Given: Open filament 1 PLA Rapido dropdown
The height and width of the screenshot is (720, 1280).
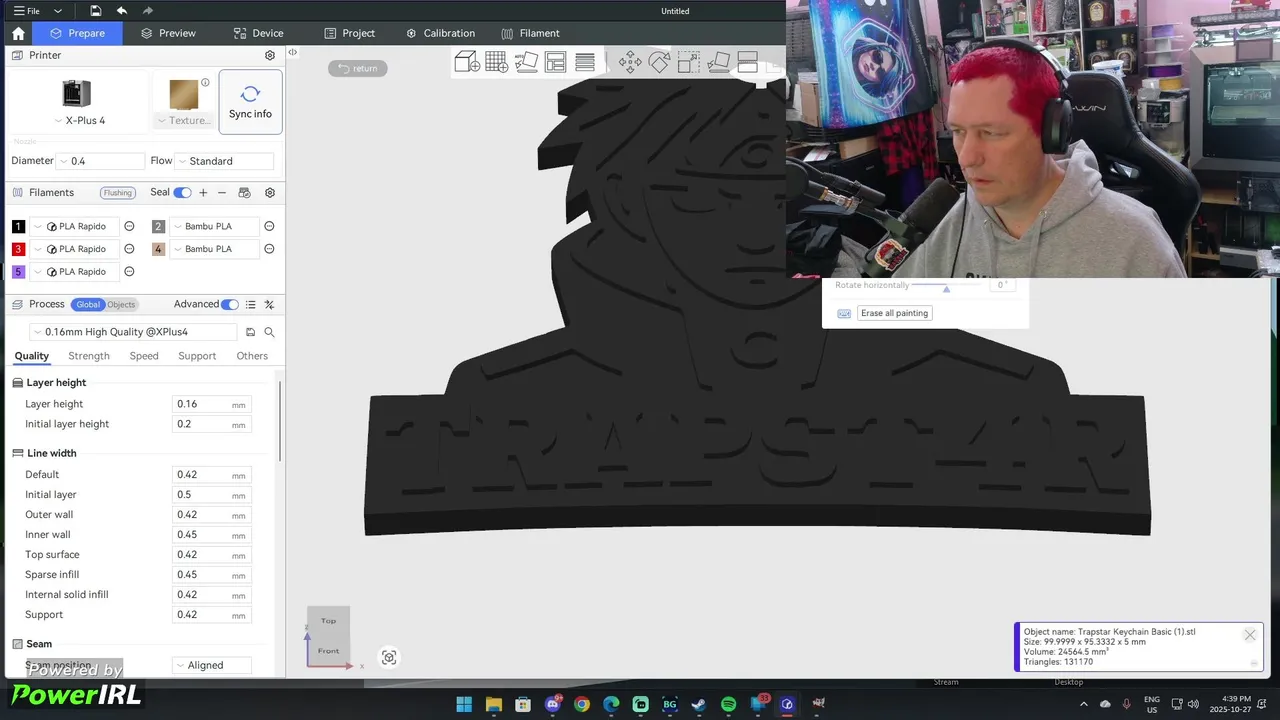Looking at the screenshot, I should 75,227.
